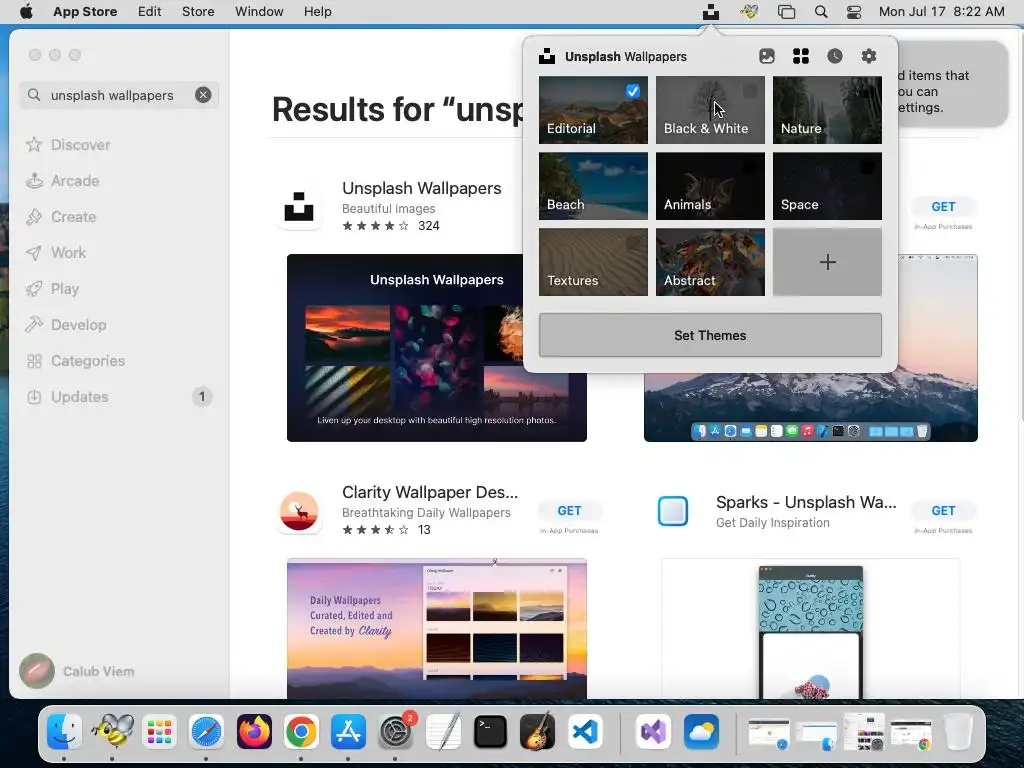Click the App Store icon in the Dock
Image resolution: width=1024 pixels, height=768 pixels.
click(x=348, y=731)
